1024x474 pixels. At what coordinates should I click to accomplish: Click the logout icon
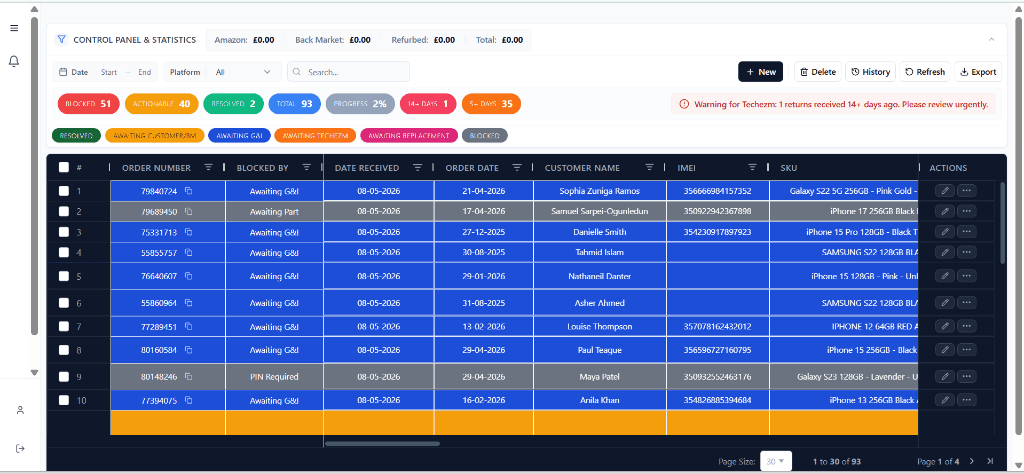pyautogui.click(x=20, y=449)
